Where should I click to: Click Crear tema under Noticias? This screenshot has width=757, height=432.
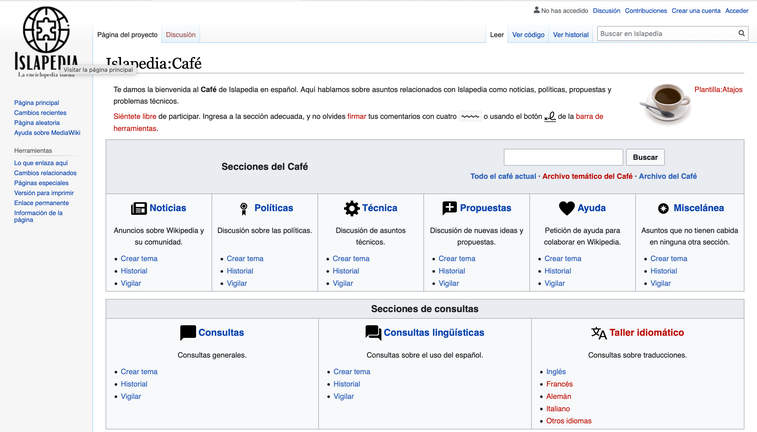(x=139, y=259)
